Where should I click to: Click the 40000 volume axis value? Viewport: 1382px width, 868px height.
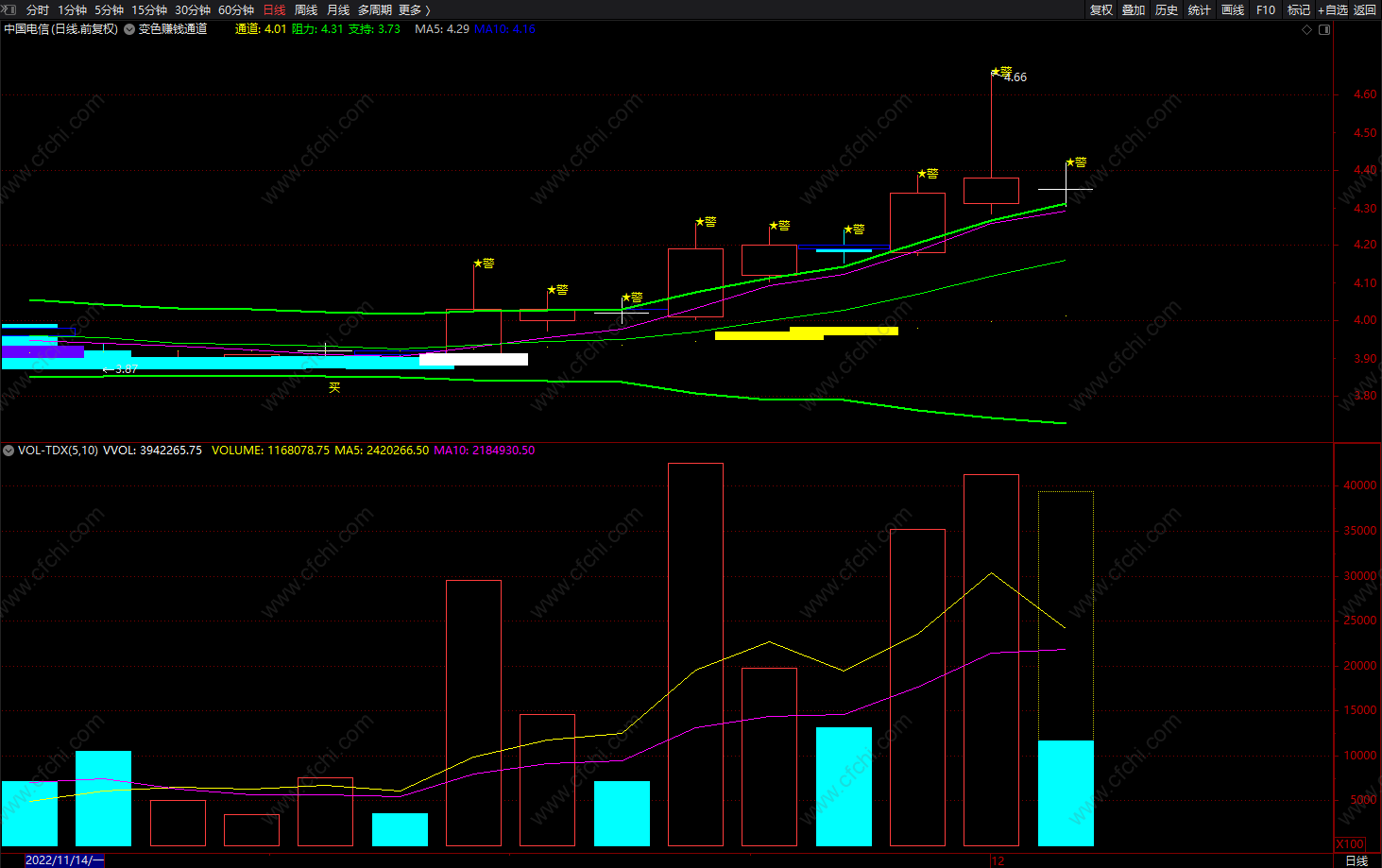click(1360, 485)
